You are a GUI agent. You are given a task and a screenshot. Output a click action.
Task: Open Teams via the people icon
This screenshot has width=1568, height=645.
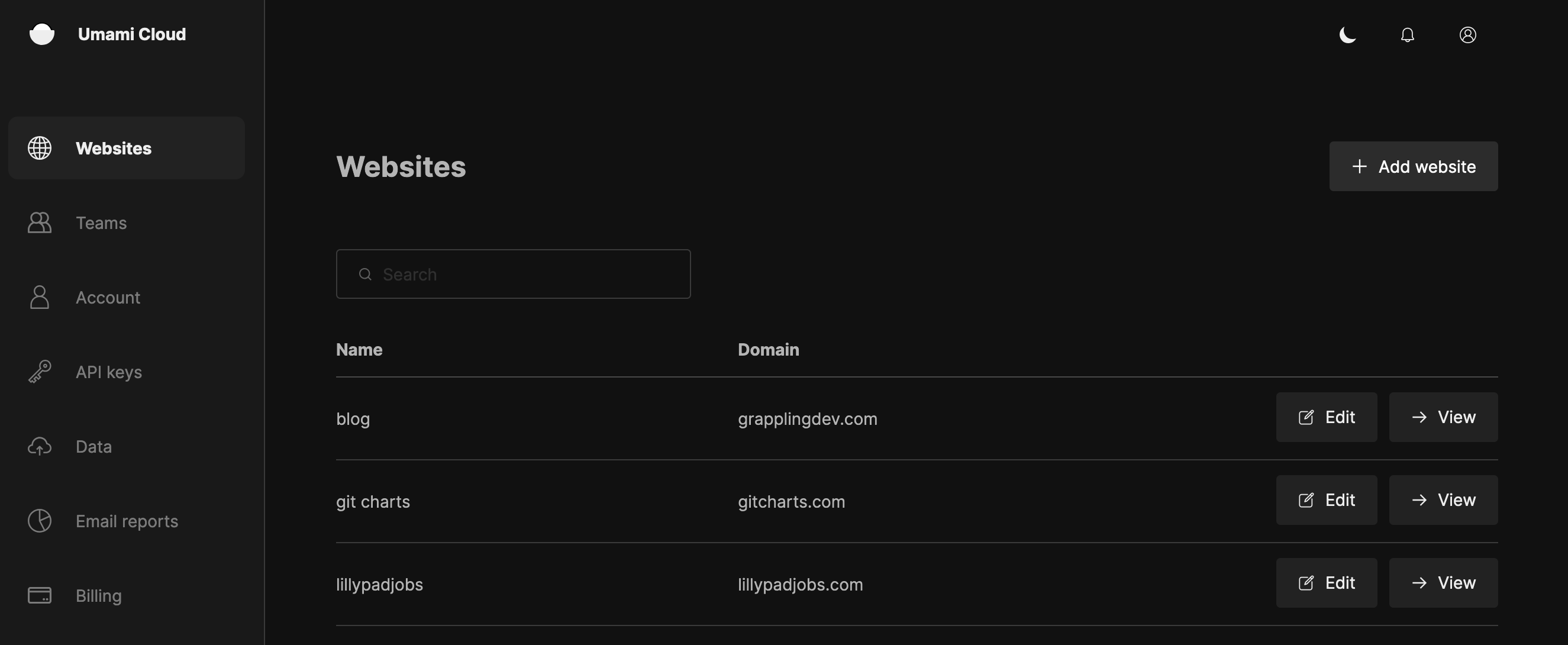pos(40,222)
